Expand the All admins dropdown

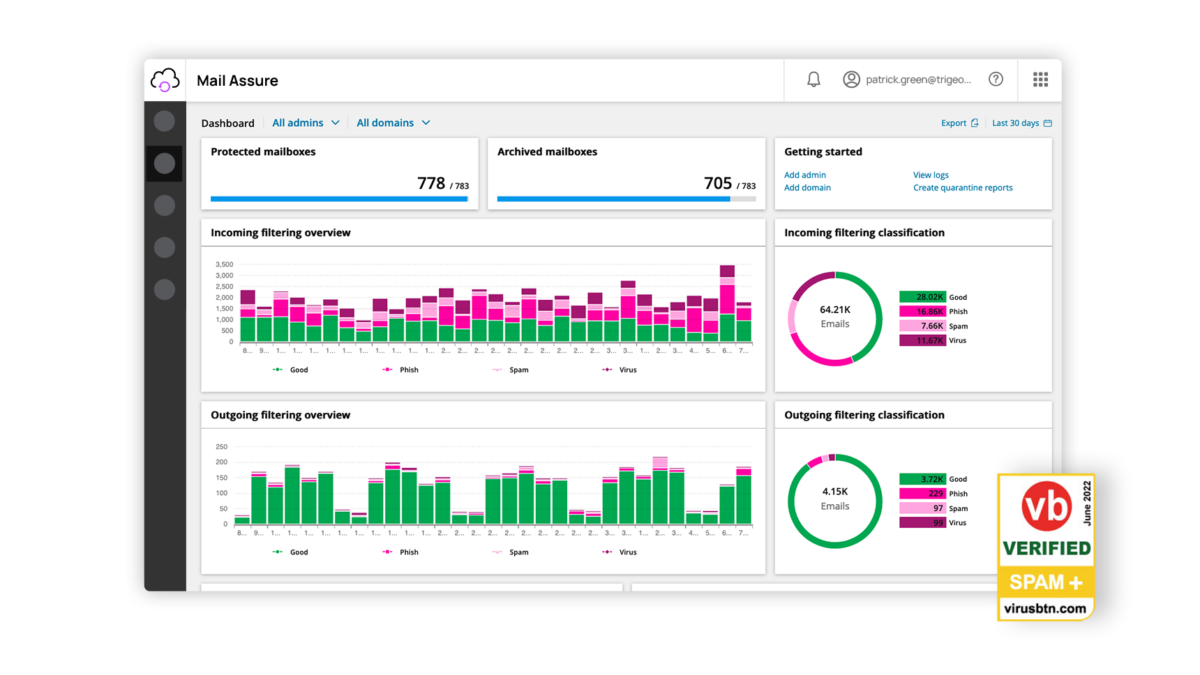(306, 123)
